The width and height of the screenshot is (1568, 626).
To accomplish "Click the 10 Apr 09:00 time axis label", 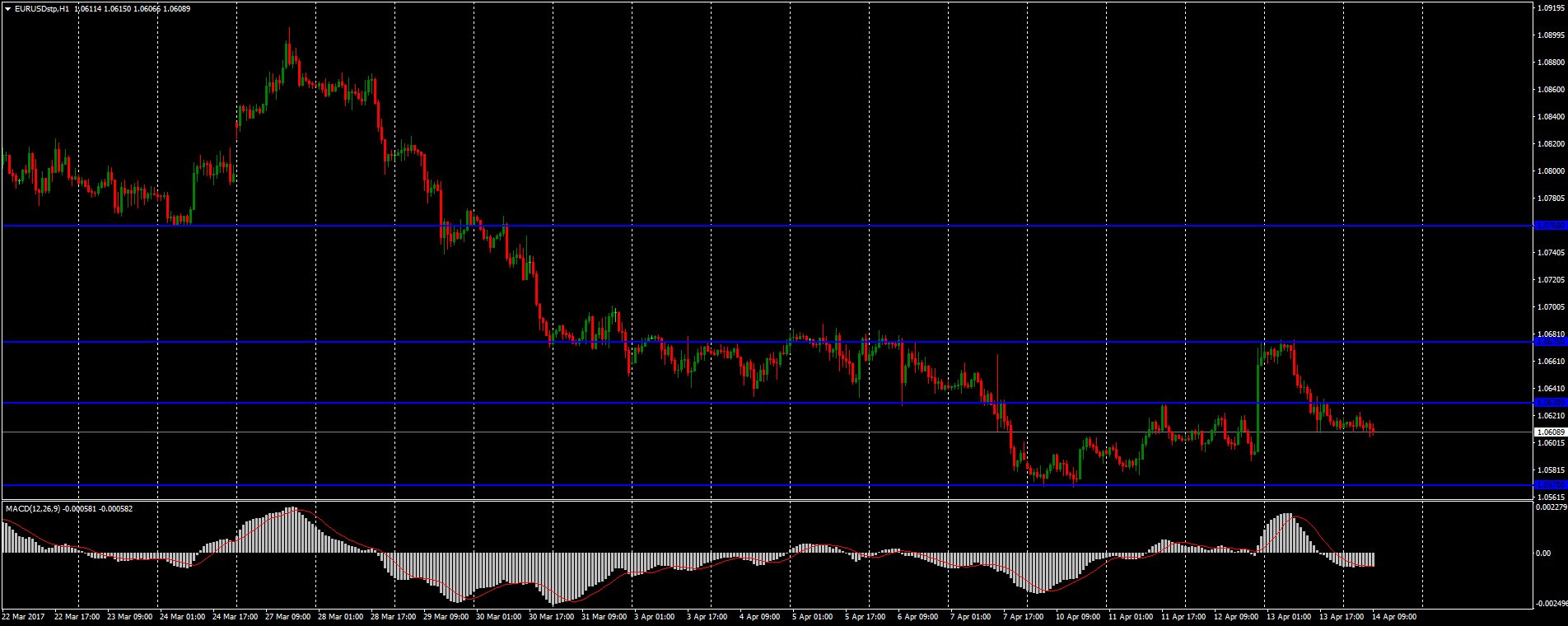I will tap(1078, 616).
